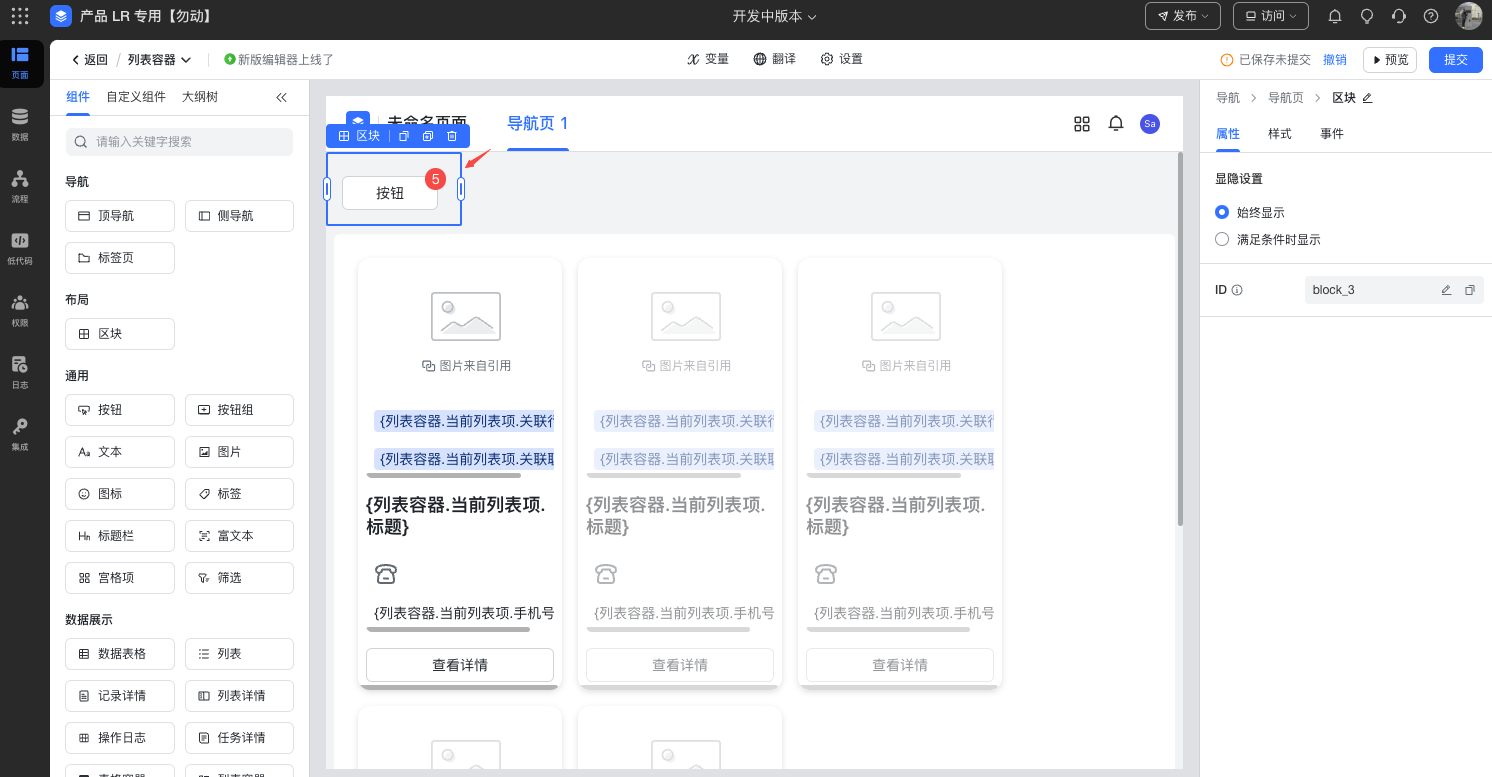This screenshot has width=1492, height=777.
Task: Click the 新版编辑器上线了 notice
Action: (279, 60)
